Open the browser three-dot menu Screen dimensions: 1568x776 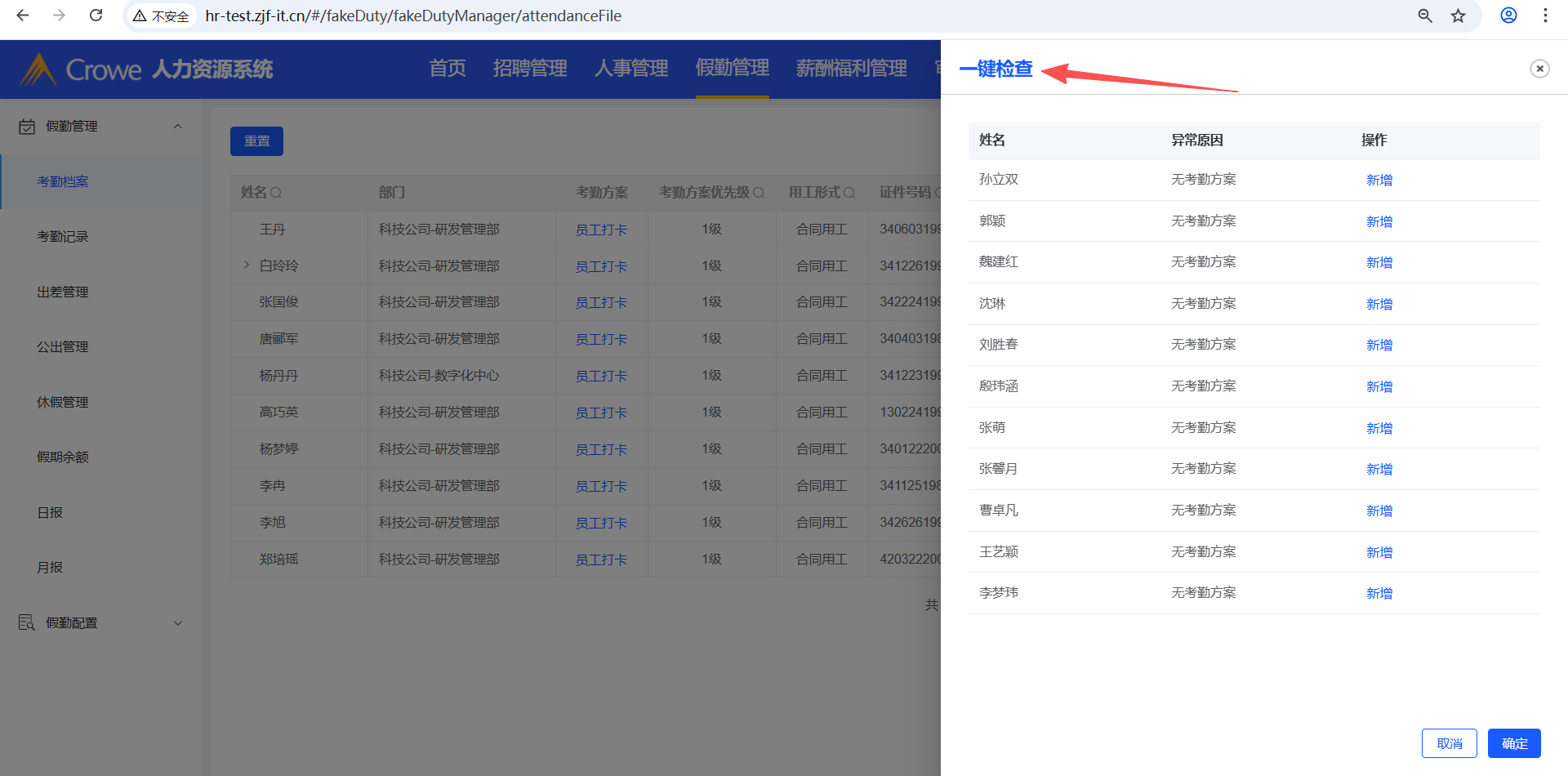pyautogui.click(x=1545, y=16)
